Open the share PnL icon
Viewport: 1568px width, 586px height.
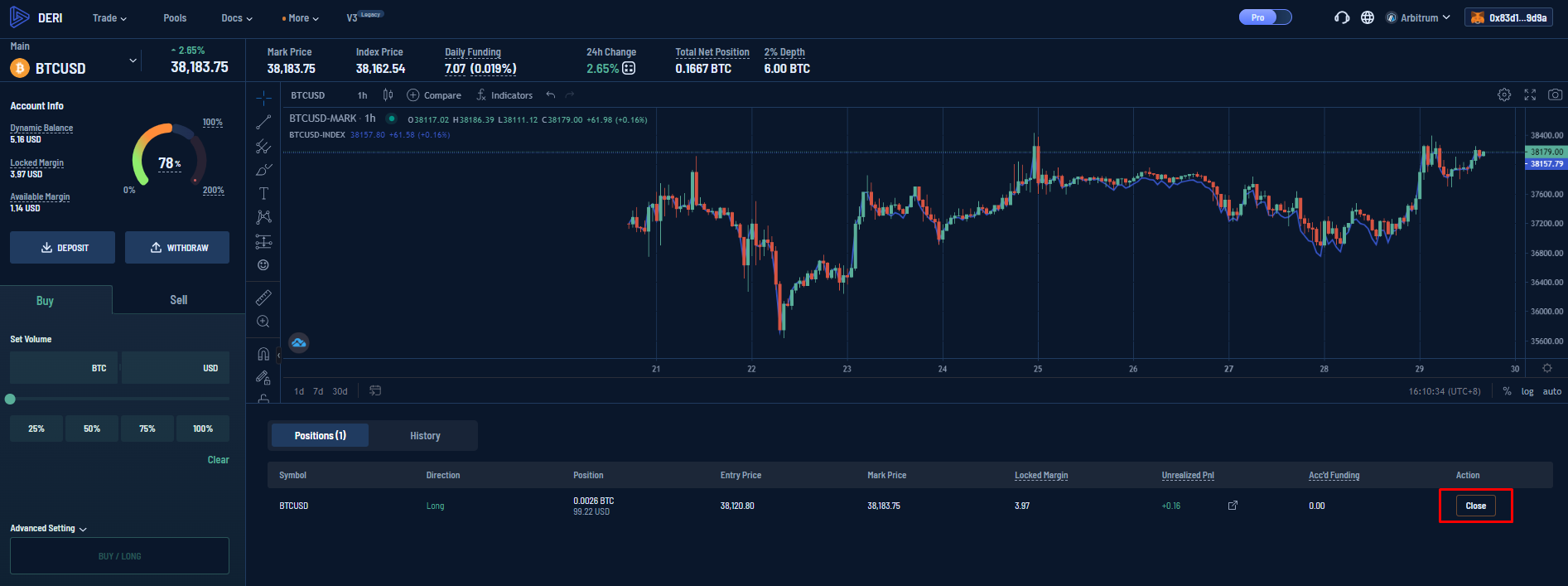(1233, 506)
